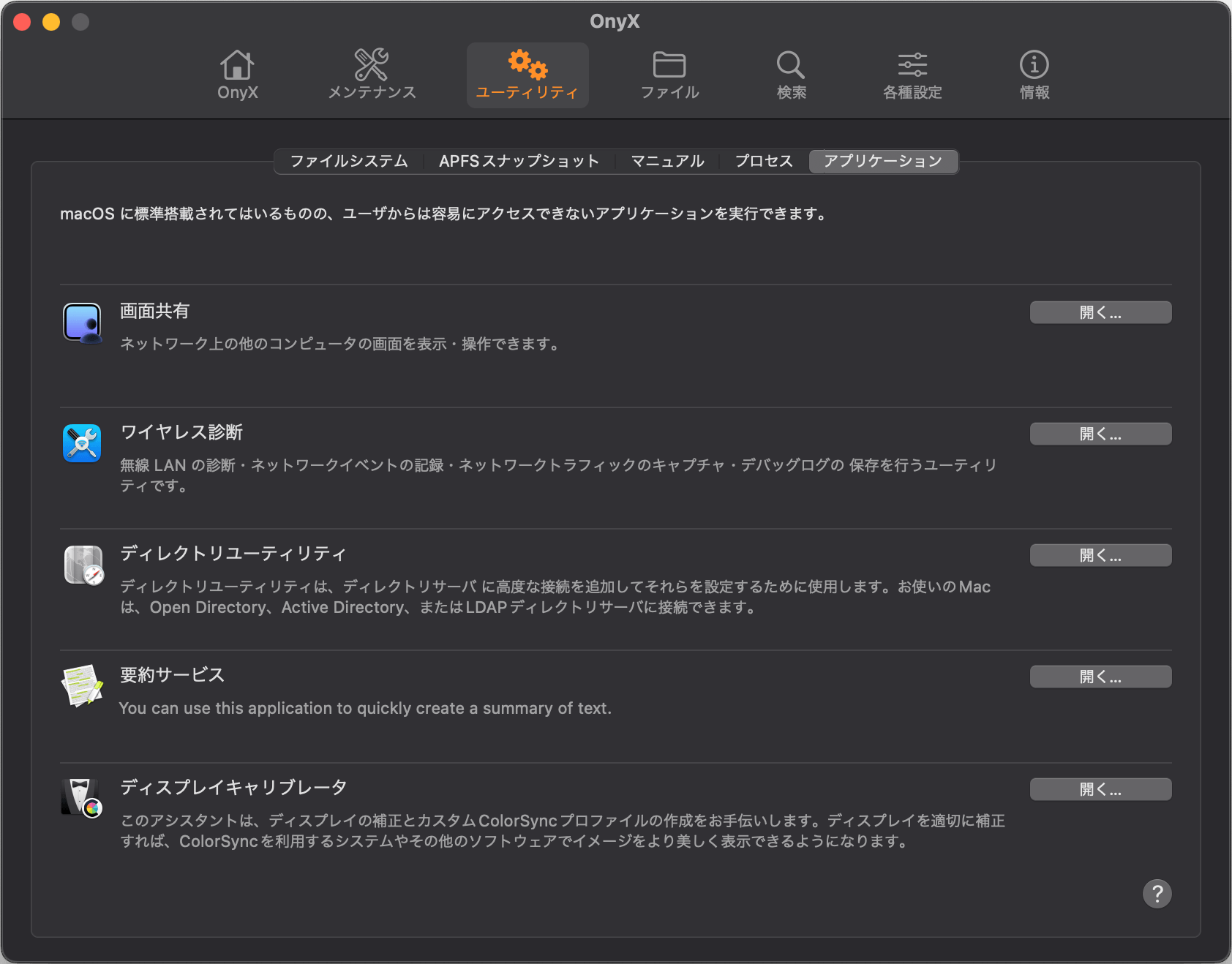The height and width of the screenshot is (964, 1232).
Task: Open the 検索 magnifier toolbar icon
Action: [x=791, y=75]
